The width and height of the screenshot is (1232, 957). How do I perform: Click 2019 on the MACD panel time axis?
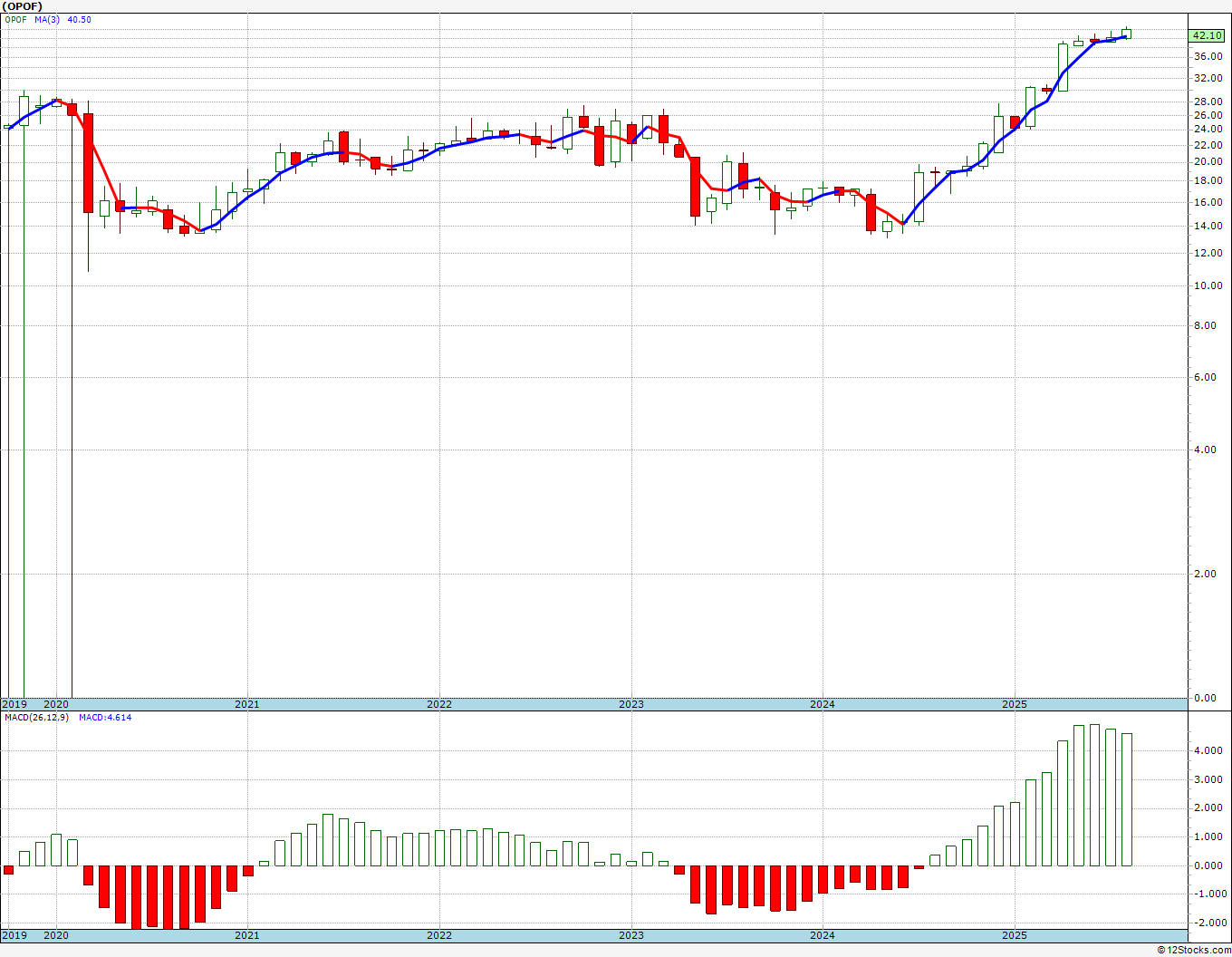pos(14,935)
